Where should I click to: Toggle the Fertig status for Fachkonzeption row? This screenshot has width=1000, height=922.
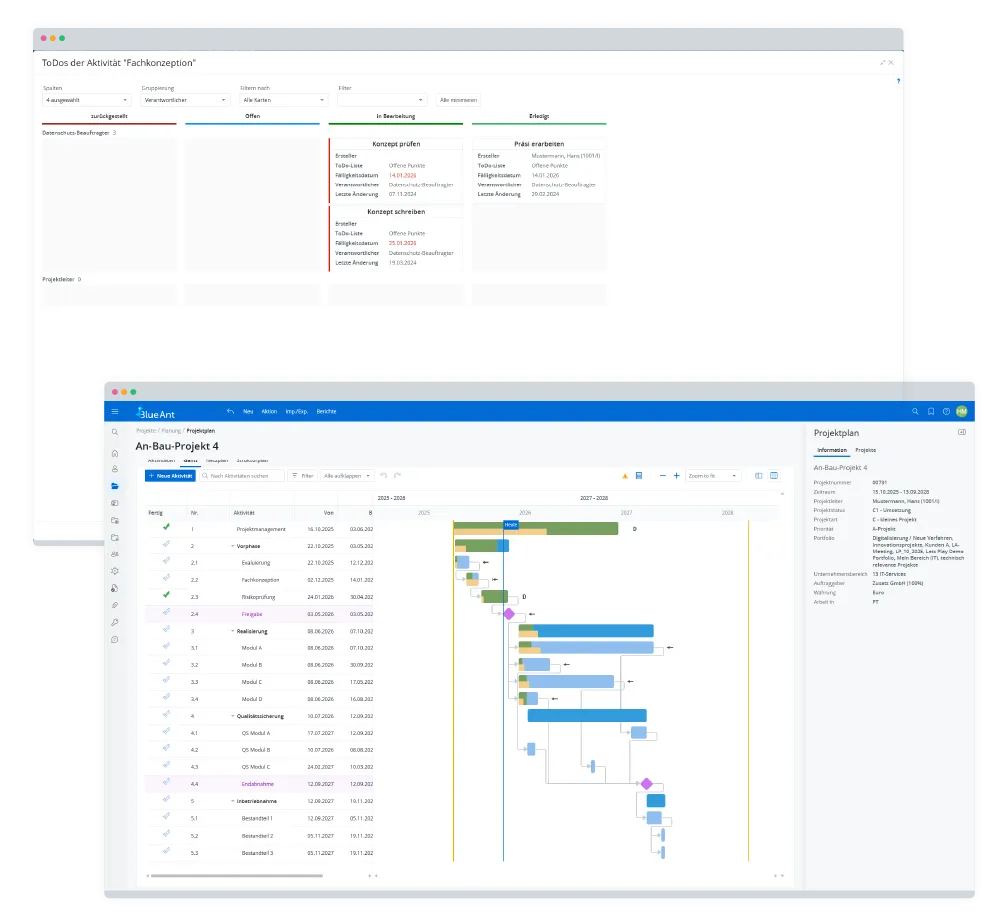(x=166, y=579)
